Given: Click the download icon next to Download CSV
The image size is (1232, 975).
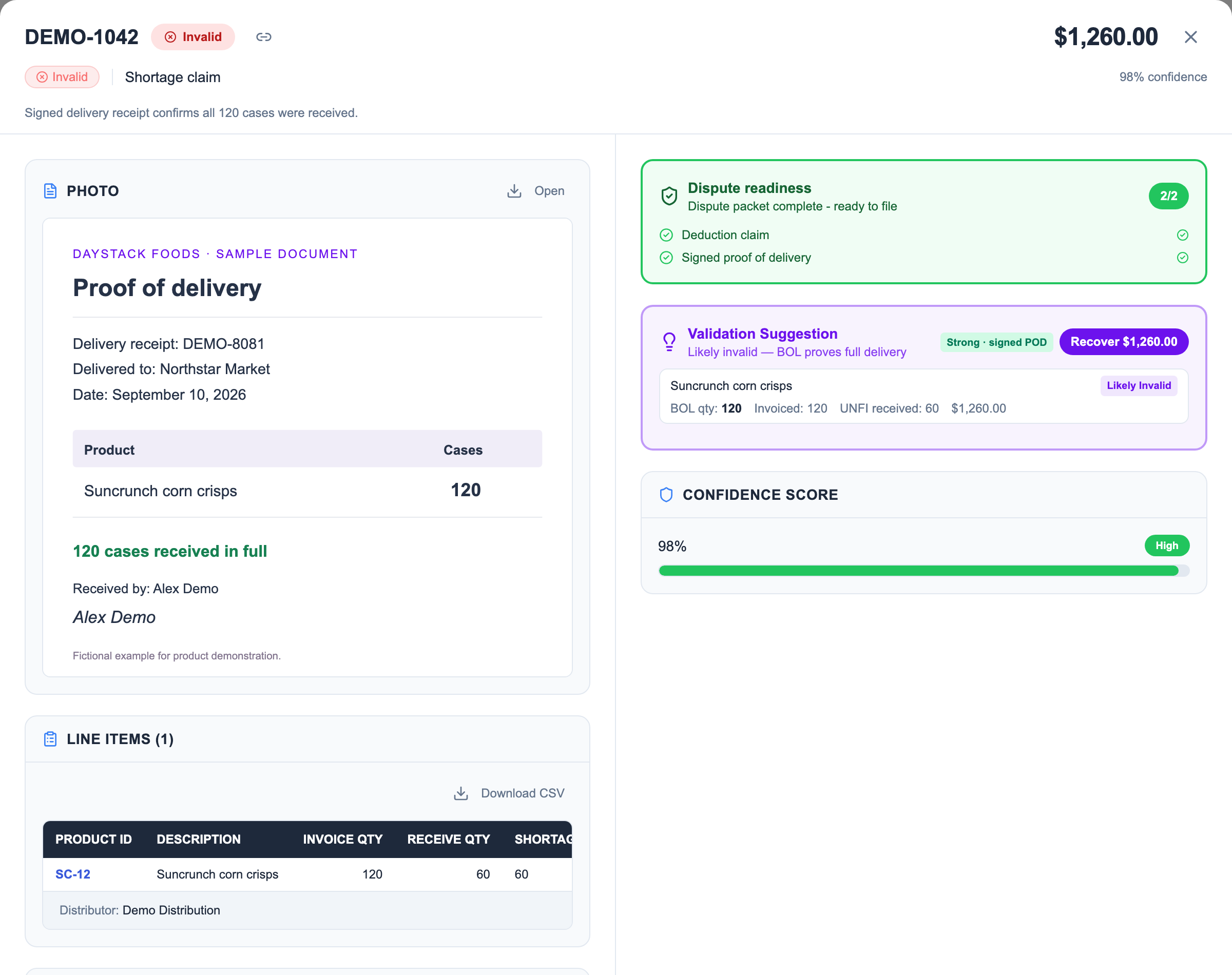Looking at the screenshot, I should 460,793.
